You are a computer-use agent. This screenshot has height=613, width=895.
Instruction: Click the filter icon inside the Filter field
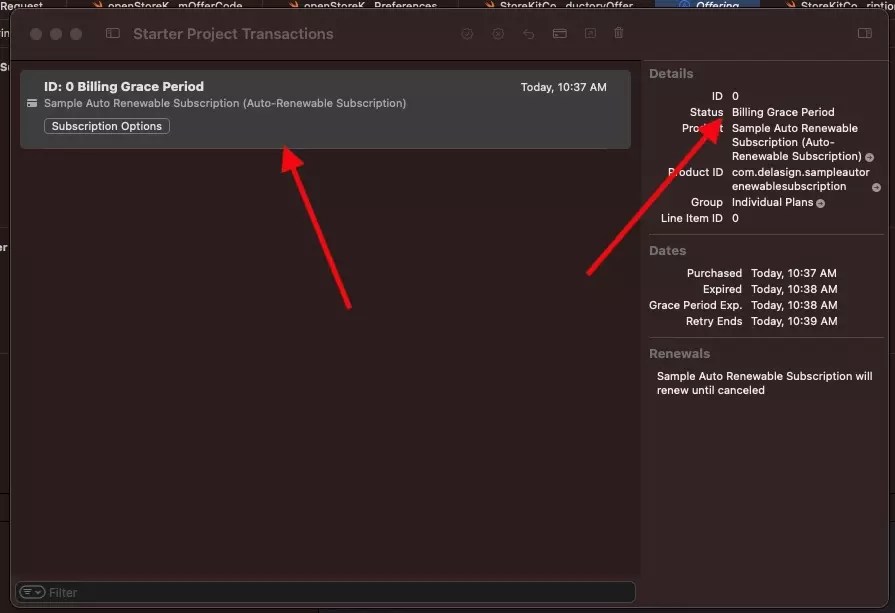31,592
